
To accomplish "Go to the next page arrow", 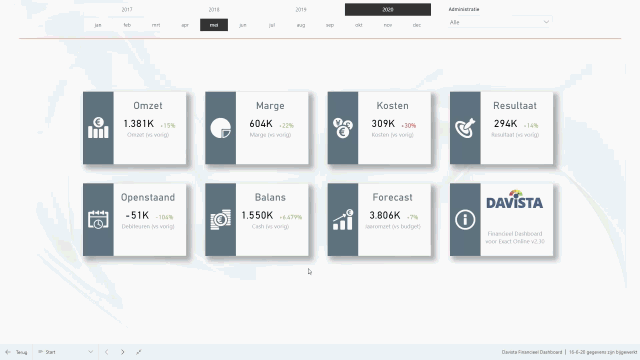I will click(x=122, y=352).
